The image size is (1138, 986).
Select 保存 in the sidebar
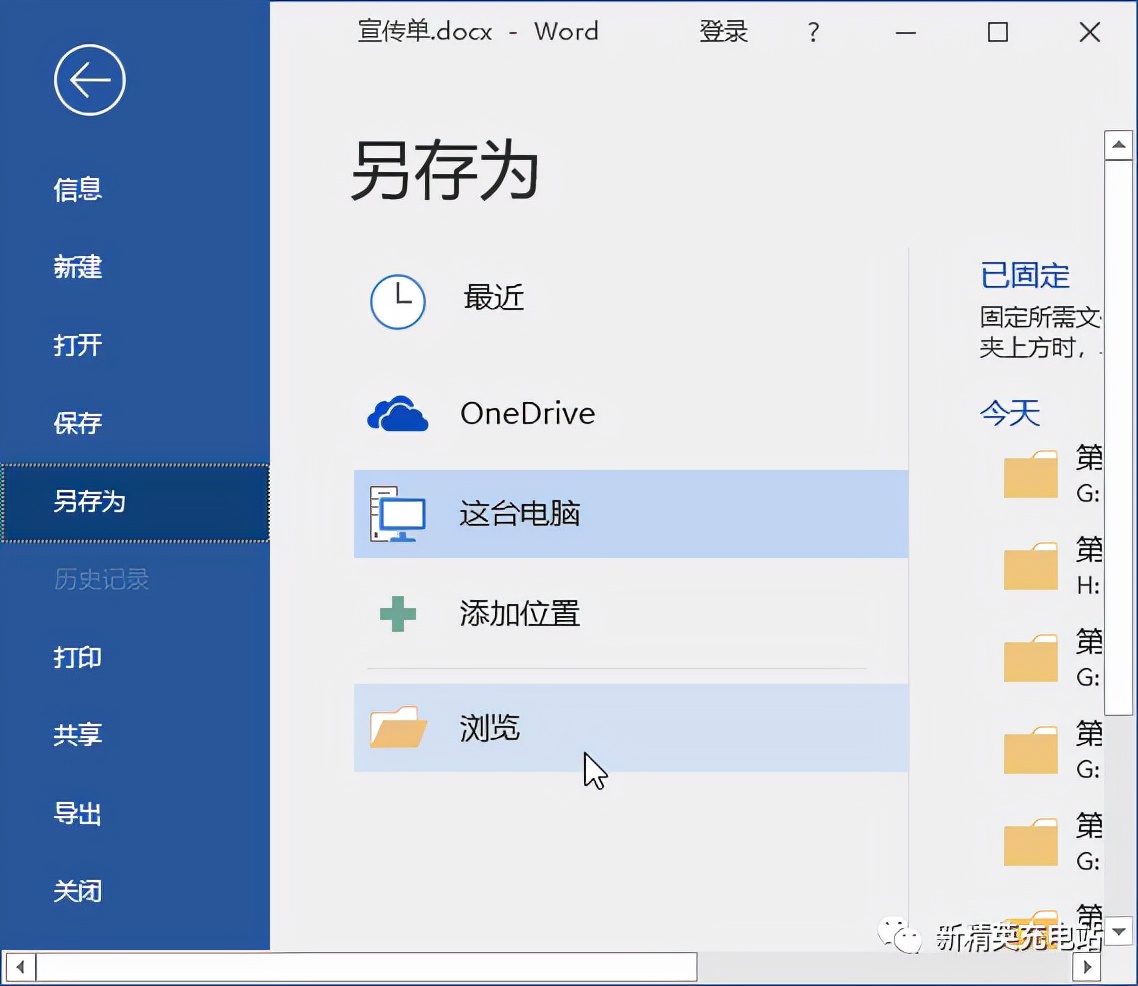pyautogui.click(x=77, y=423)
